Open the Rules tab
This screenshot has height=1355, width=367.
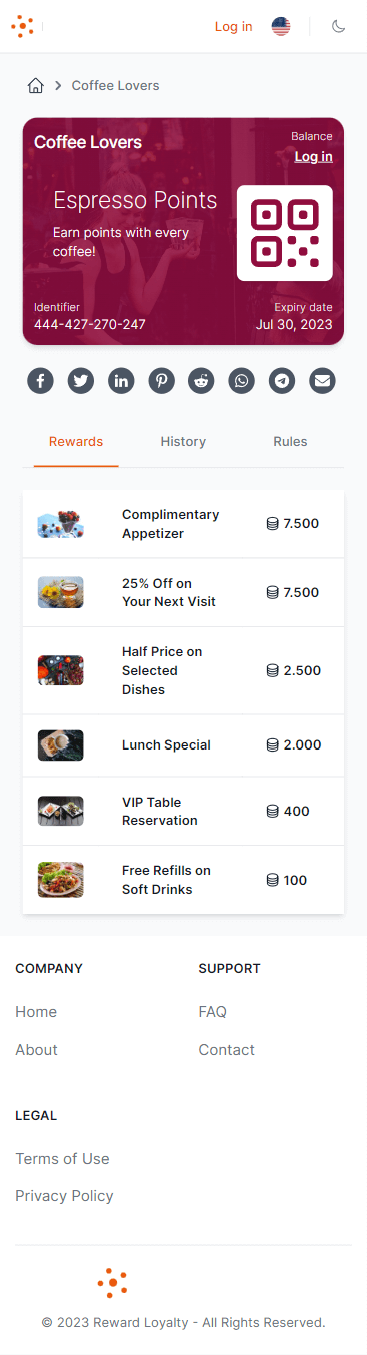(x=290, y=442)
